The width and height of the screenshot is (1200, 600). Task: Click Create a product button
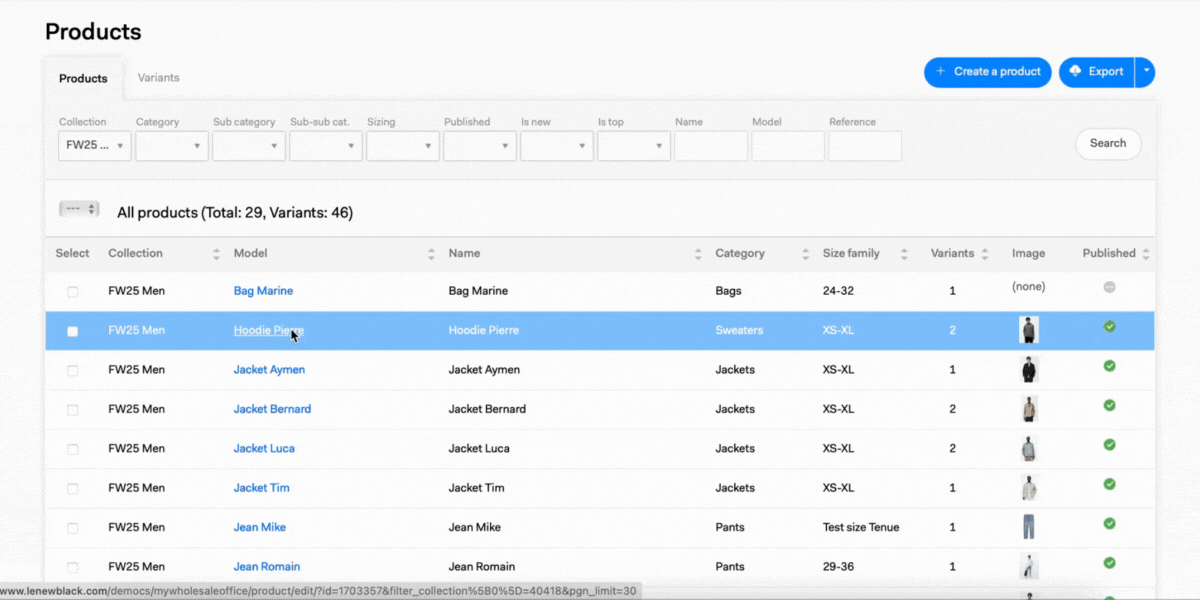pos(988,72)
